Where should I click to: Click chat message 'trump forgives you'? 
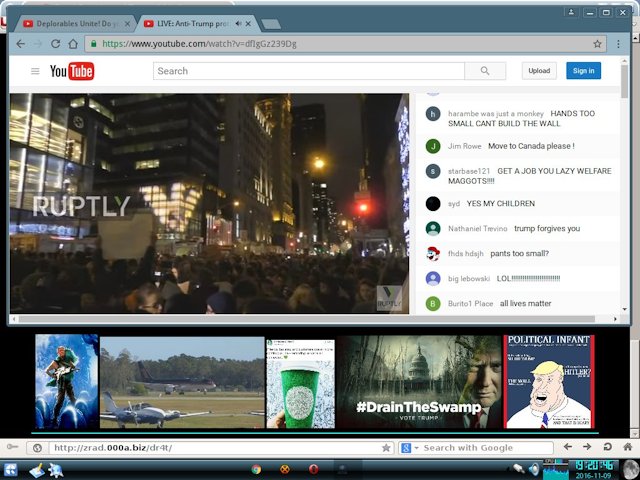pyautogui.click(x=547, y=229)
